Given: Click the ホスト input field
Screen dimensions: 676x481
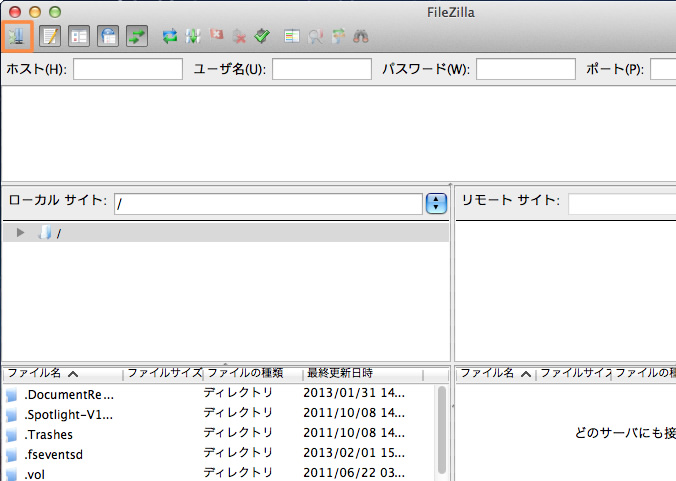Looking at the screenshot, I should pos(127,69).
